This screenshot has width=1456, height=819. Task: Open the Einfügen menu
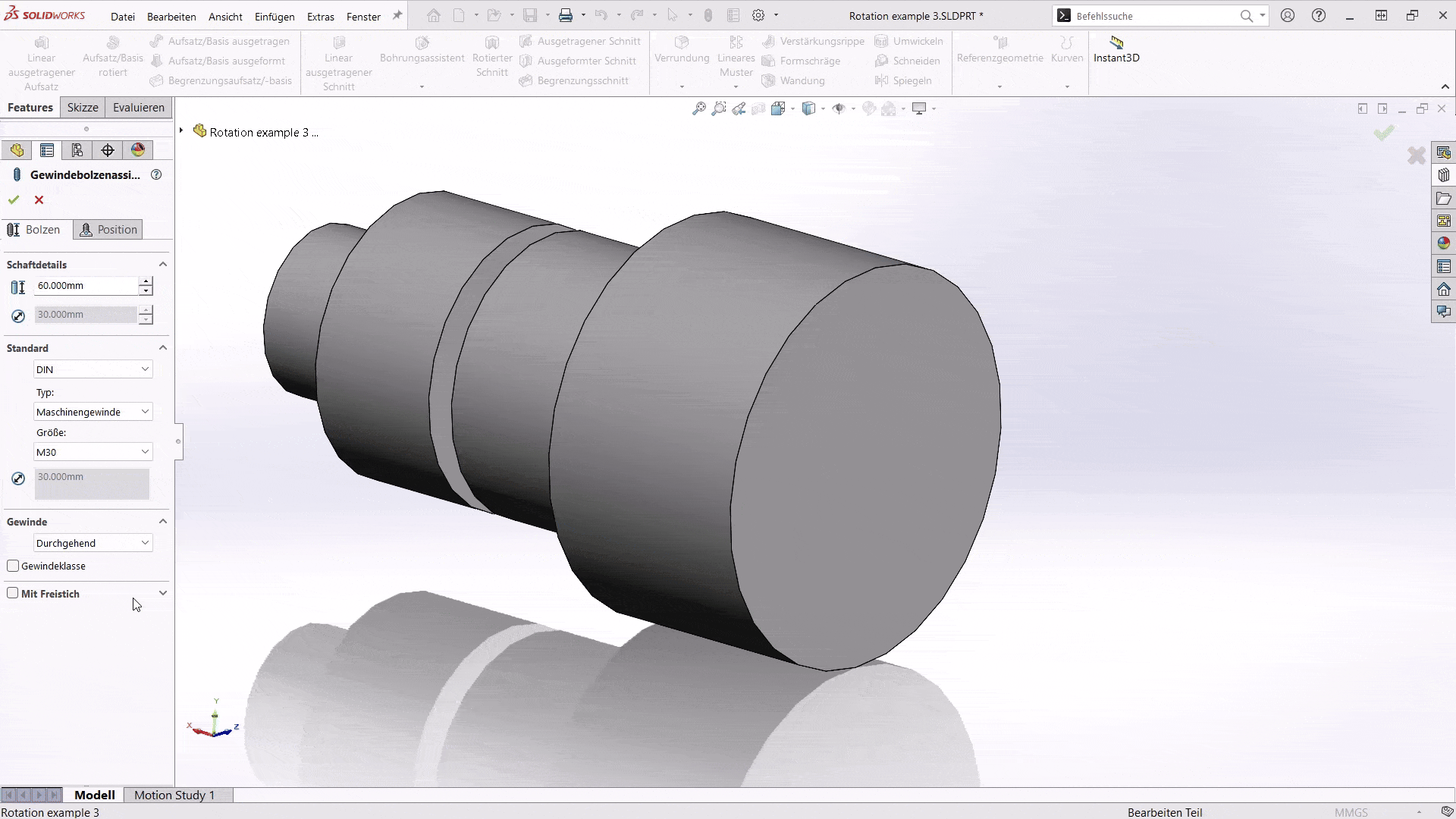click(x=274, y=16)
